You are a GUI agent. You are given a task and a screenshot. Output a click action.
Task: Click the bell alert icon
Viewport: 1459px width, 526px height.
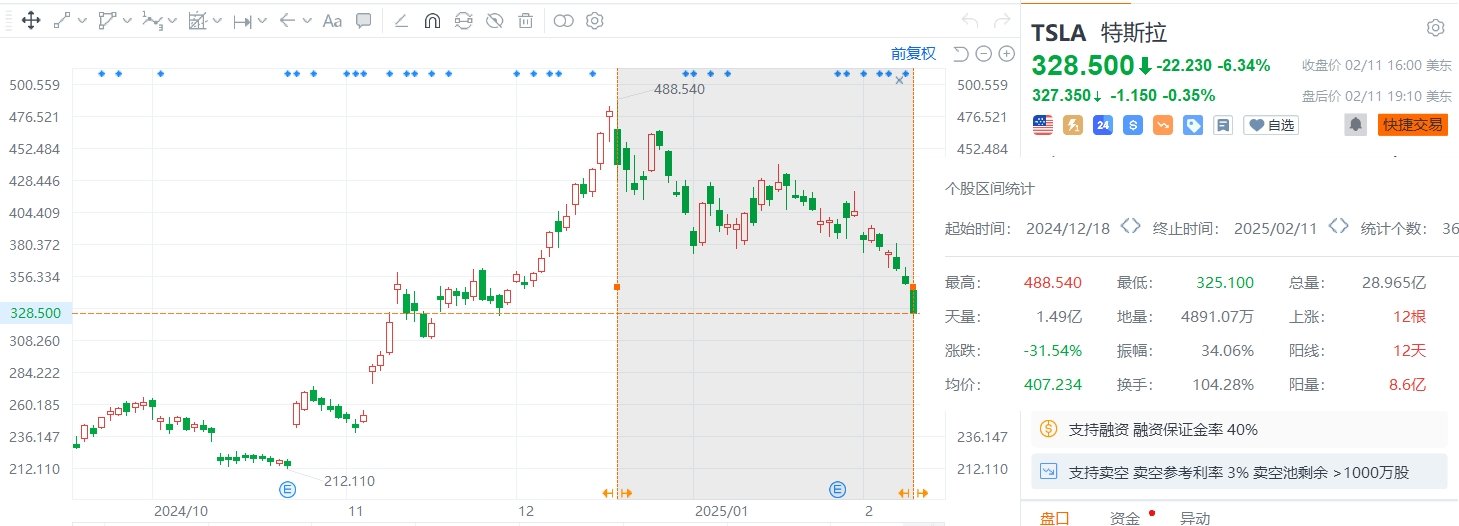pyautogui.click(x=1356, y=125)
